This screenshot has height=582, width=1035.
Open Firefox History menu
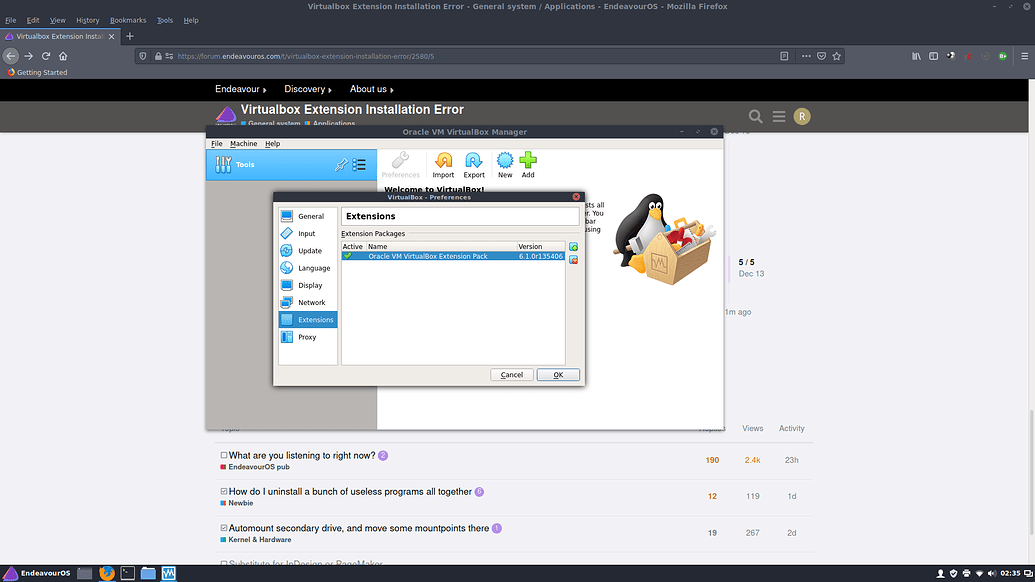coord(87,20)
